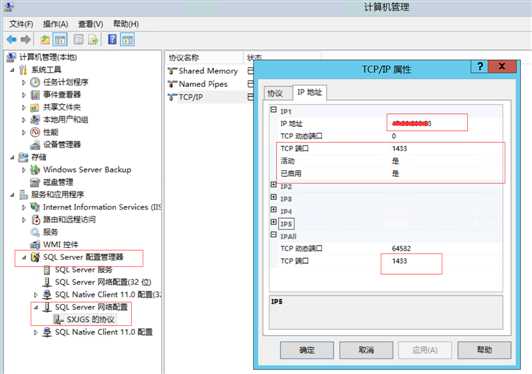Select 设备管理器 icon in tree
The width and height of the screenshot is (532, 374).
35,145
